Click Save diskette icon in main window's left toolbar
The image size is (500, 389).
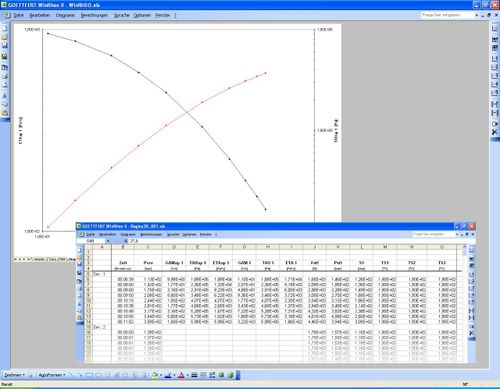point(5,46)
